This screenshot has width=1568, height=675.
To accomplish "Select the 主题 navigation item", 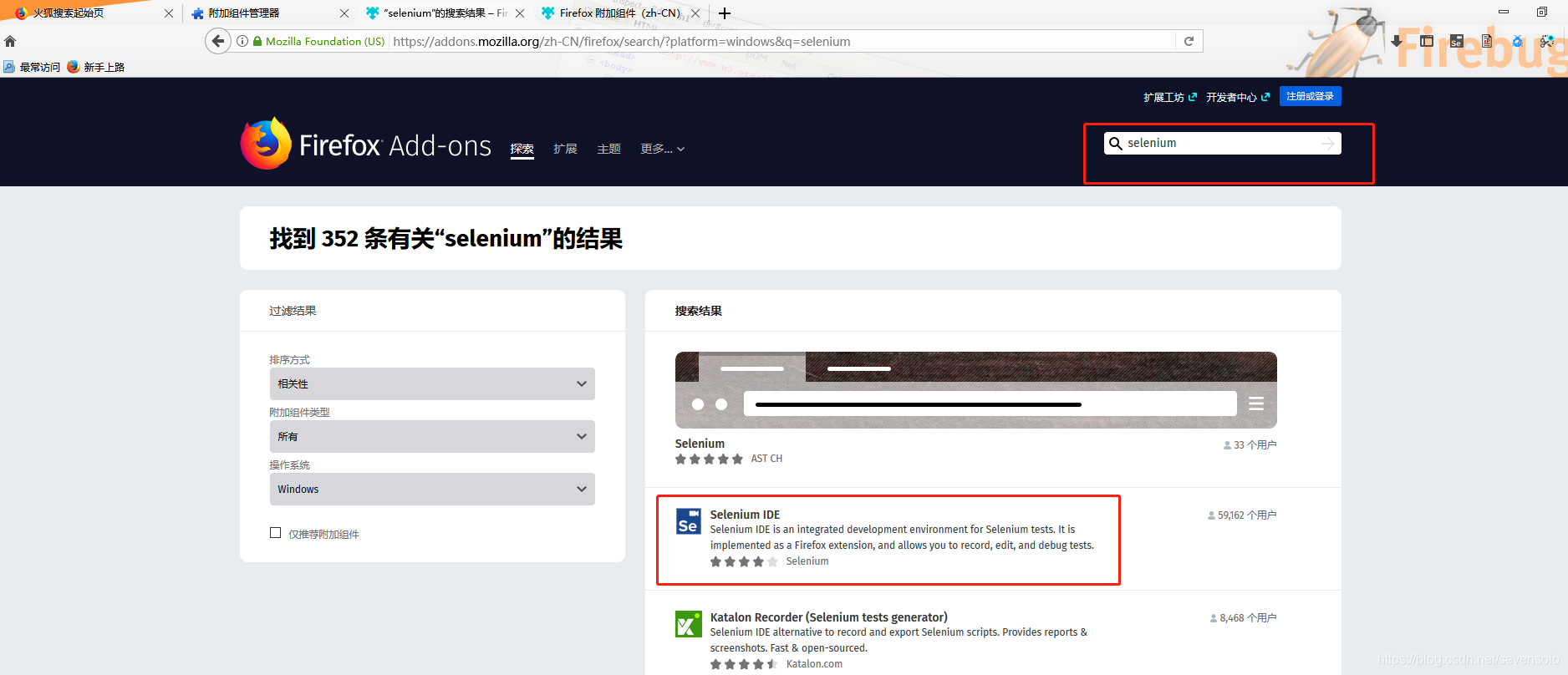I will click(x=608, y=149).
